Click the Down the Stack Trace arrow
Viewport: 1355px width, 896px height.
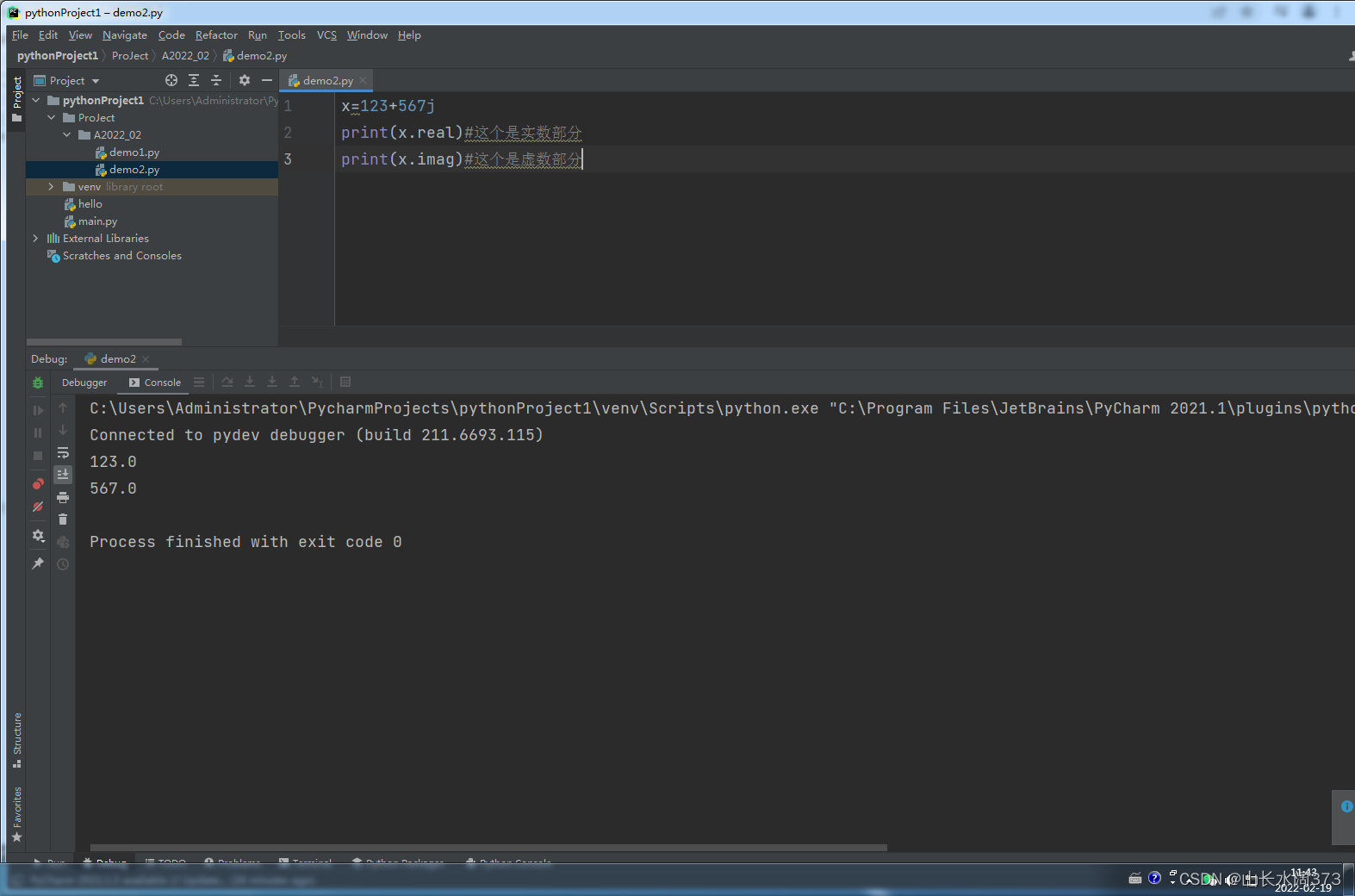pyautogui.click(x=63, y=430)
